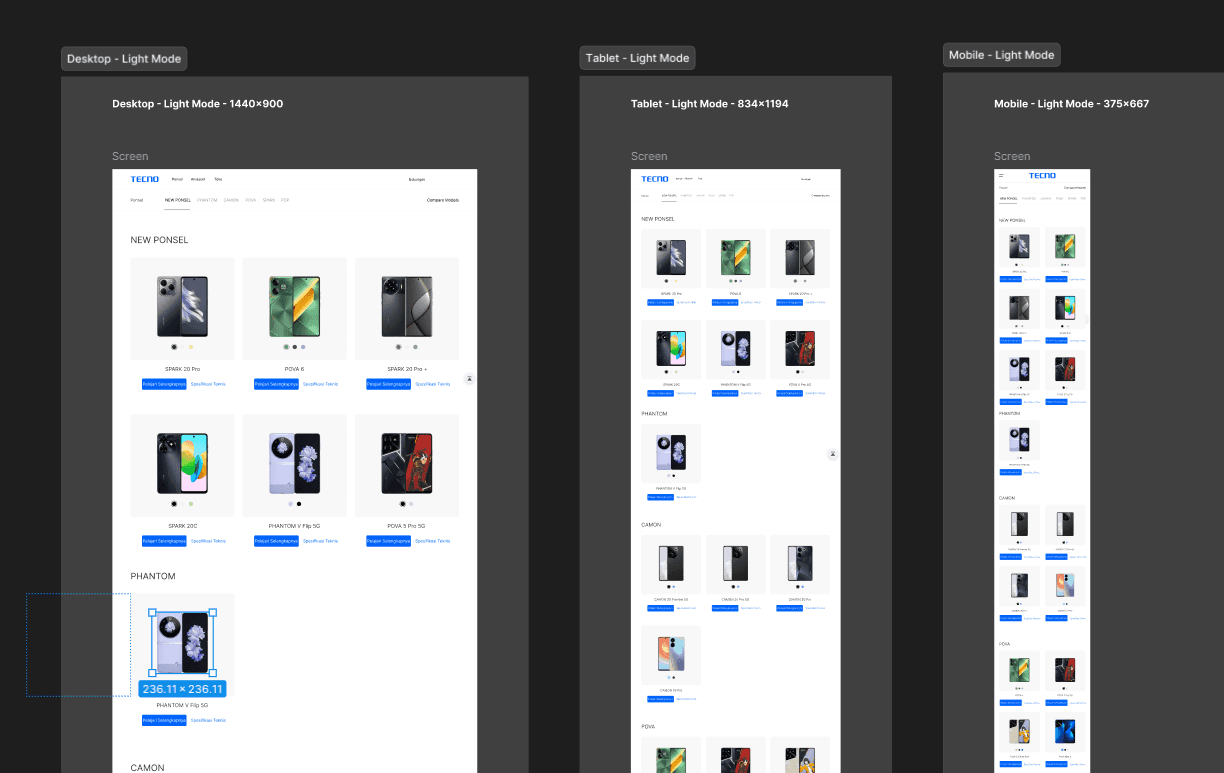The image size is (1224, 773).
Task: Click the 'CAMON' section heading in the Tablet frame
Action: click(651, 525)
